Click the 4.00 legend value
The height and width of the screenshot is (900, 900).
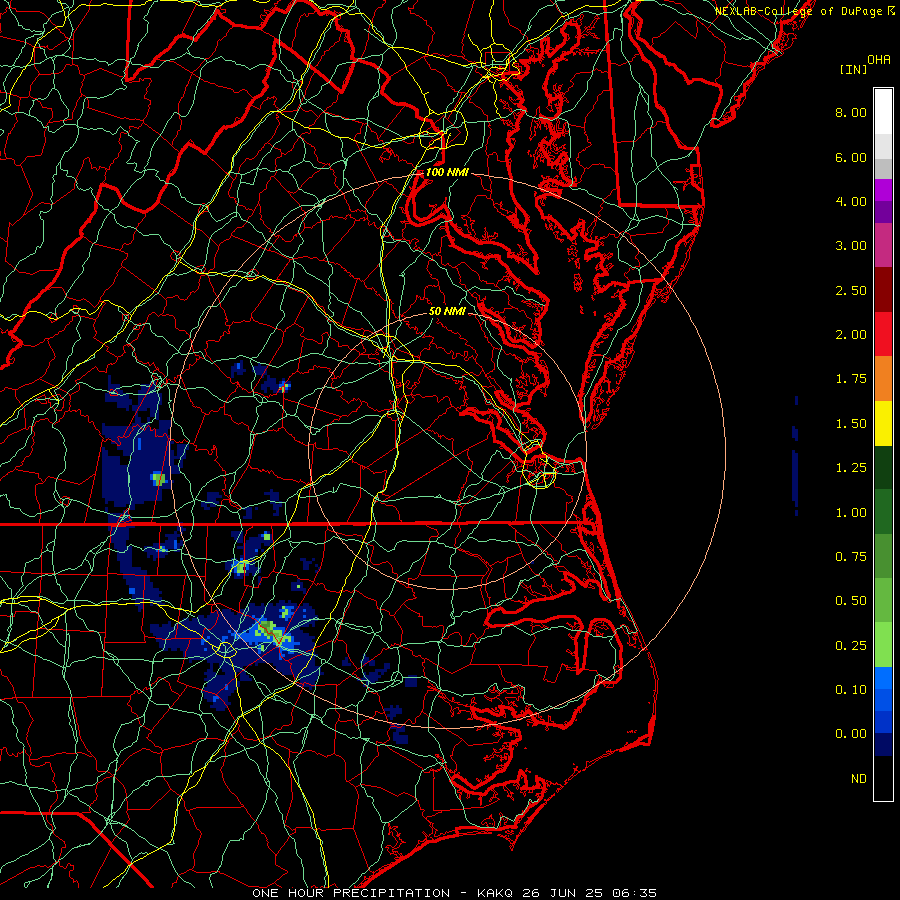tap(851, 201)
